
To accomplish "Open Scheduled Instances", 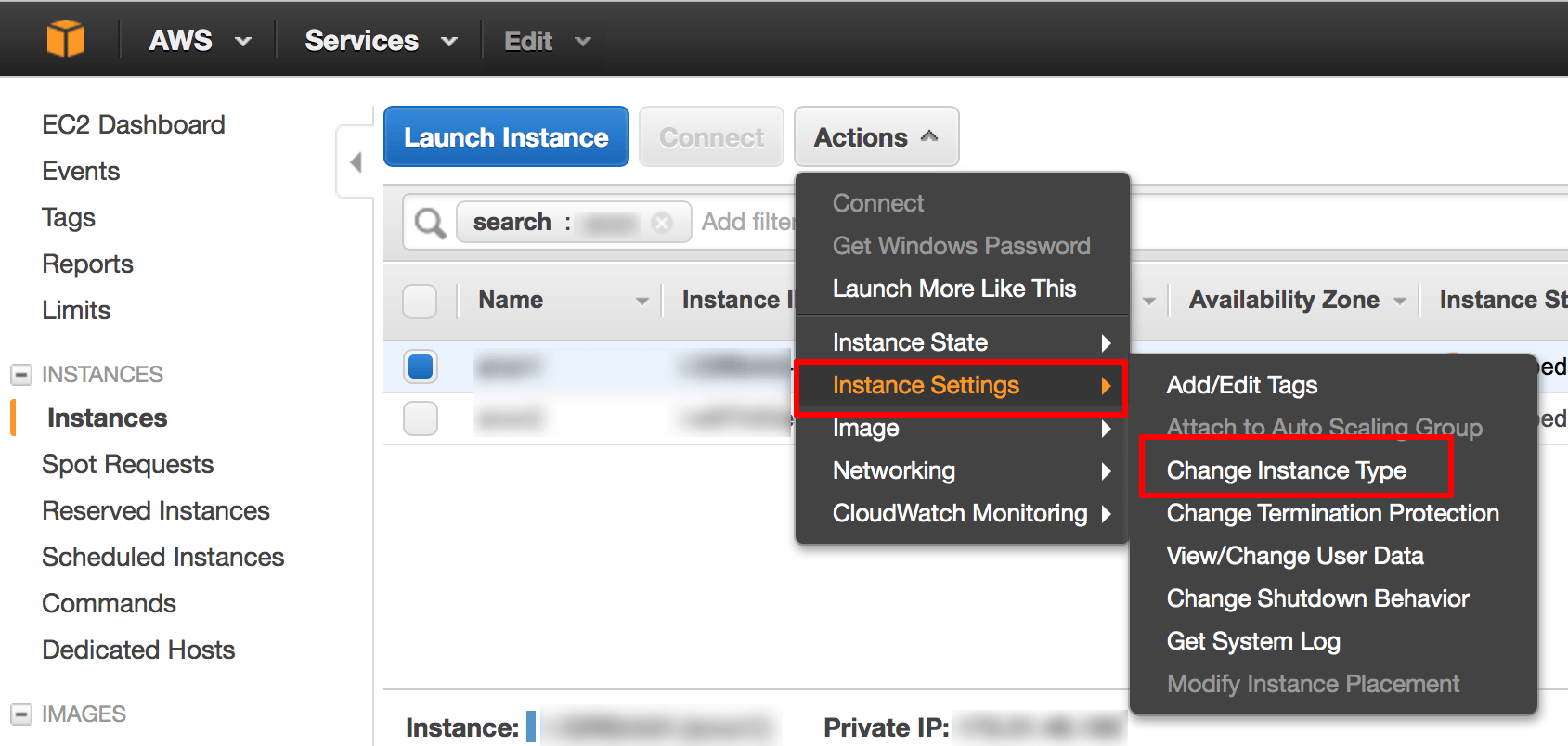I will click(x=163, y=558).
